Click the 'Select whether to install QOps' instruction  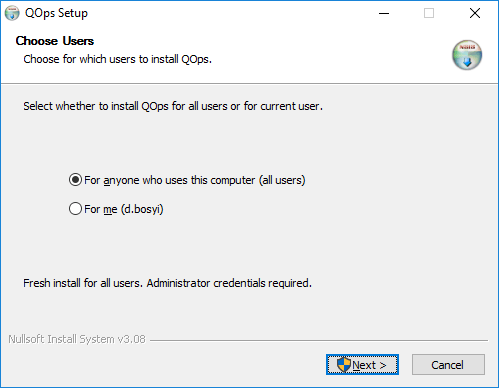(173, 106)
